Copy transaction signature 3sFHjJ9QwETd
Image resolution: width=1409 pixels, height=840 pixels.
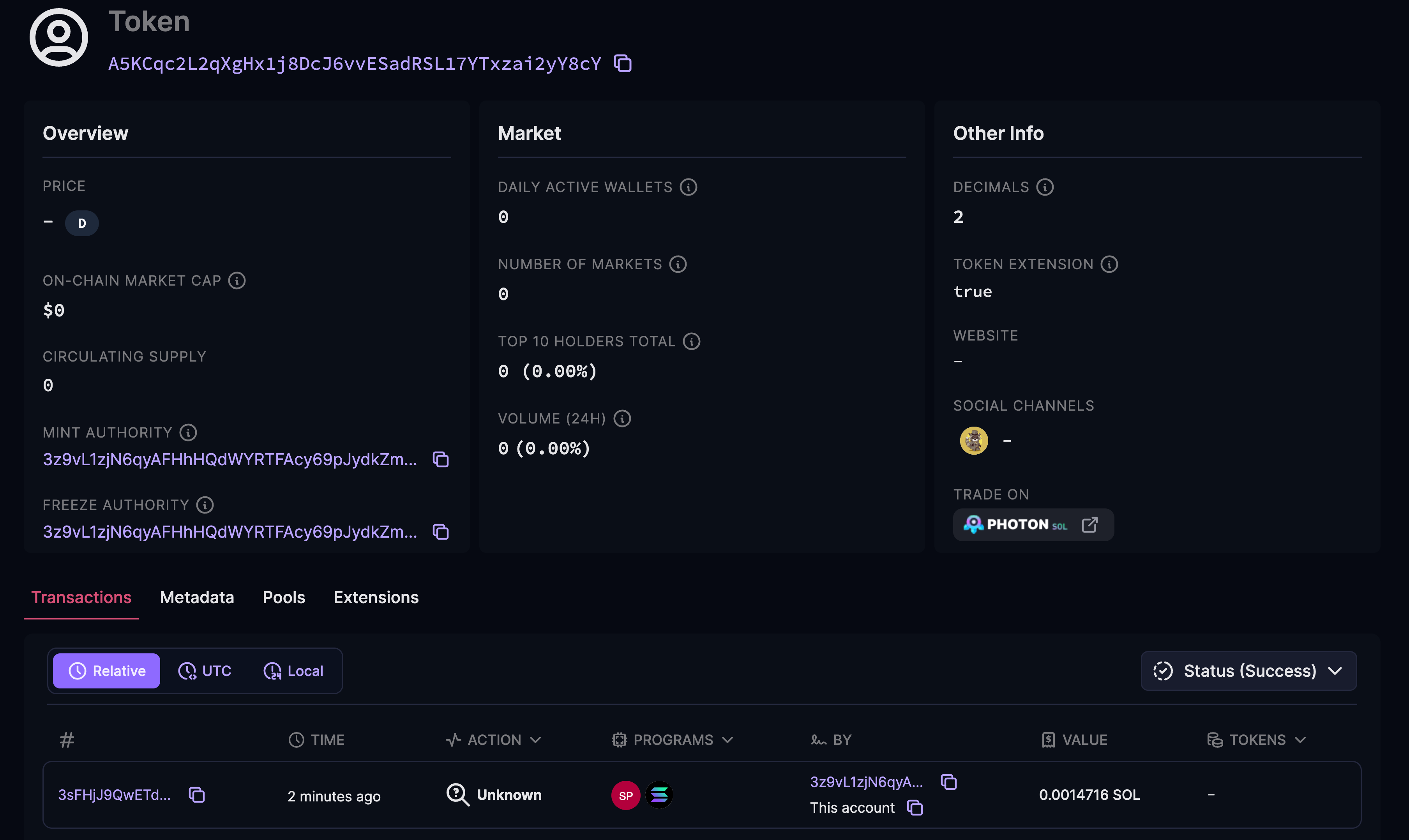coord(196,795)
